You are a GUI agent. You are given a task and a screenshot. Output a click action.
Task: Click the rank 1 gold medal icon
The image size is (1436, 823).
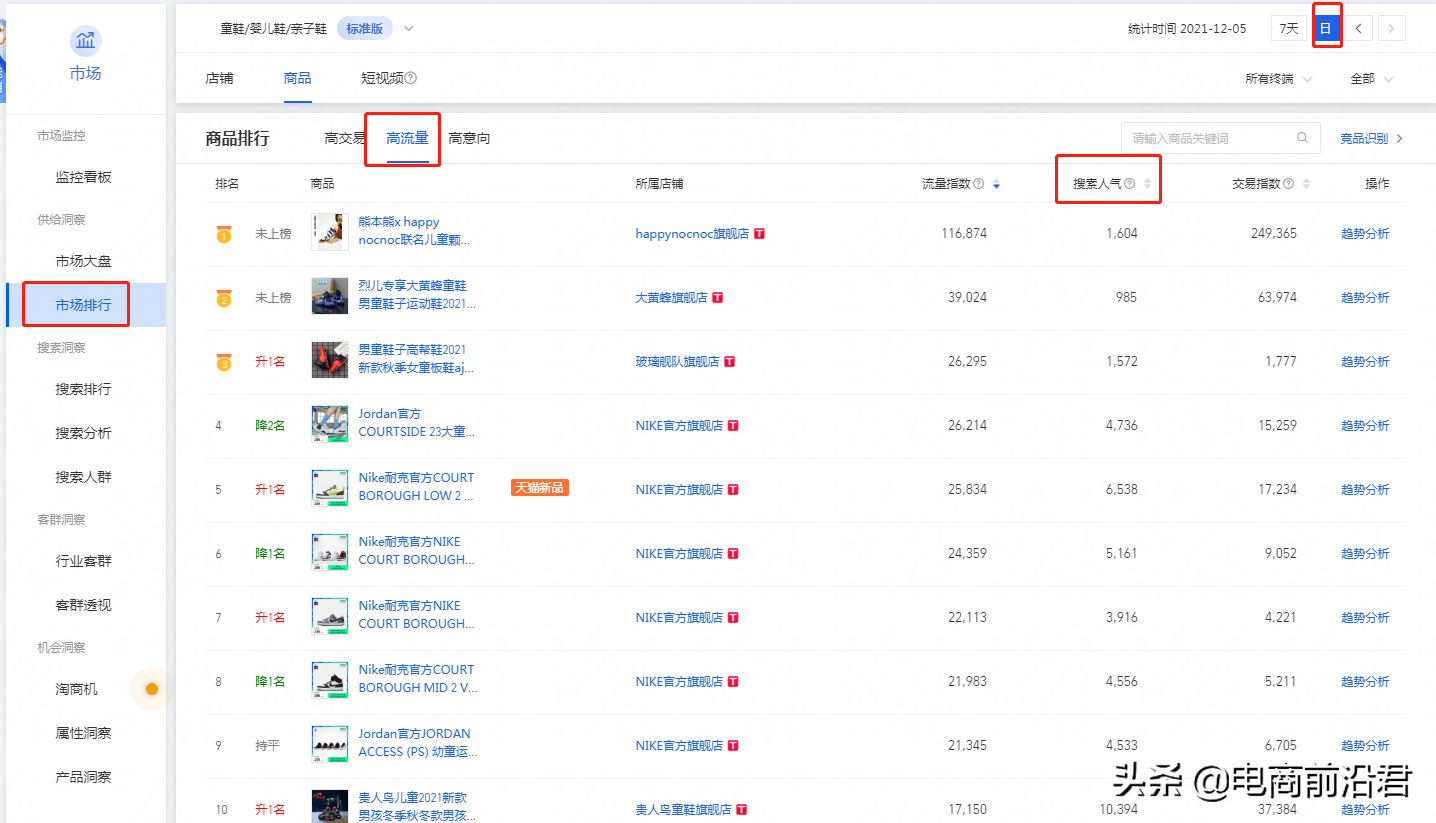[x=224, y=235]
